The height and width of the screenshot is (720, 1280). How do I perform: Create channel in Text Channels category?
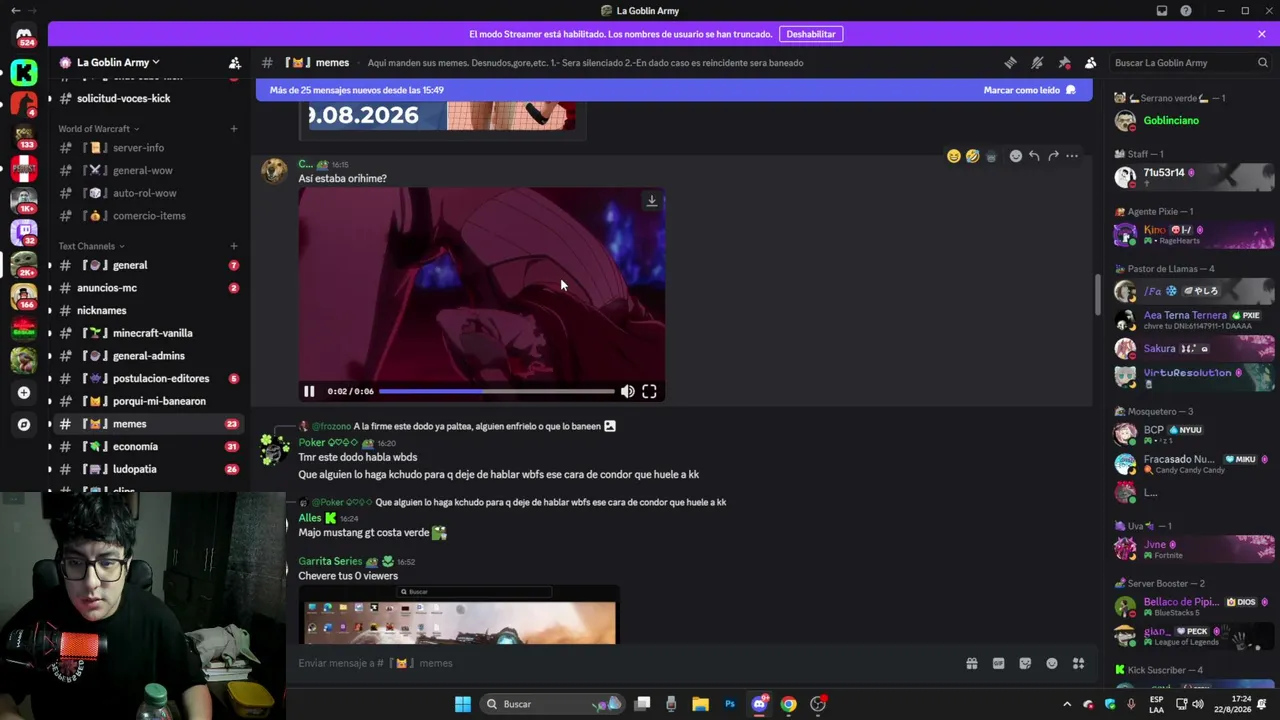(x=234, y=246)
